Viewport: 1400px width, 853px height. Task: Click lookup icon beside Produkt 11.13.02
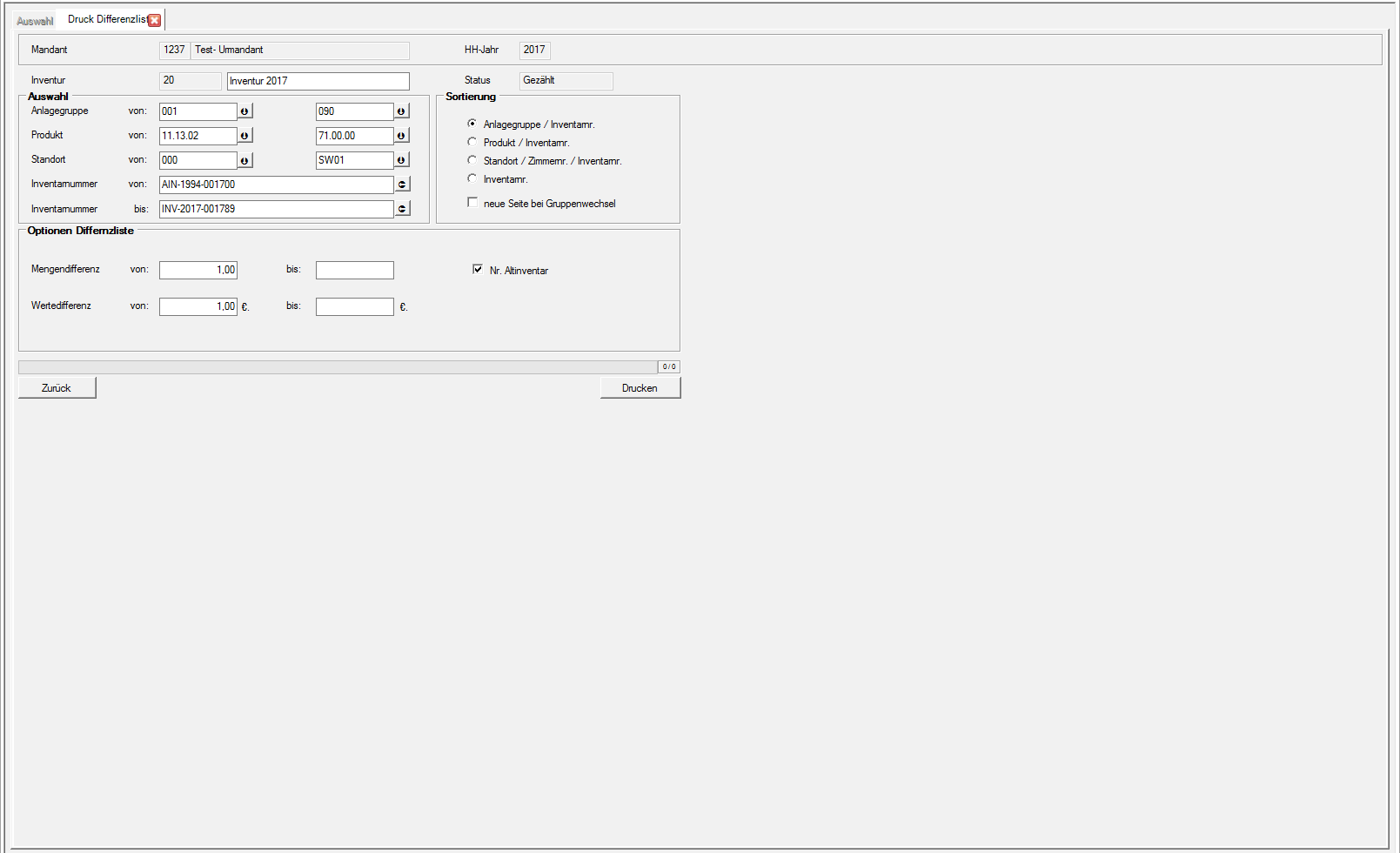(245, 136)
